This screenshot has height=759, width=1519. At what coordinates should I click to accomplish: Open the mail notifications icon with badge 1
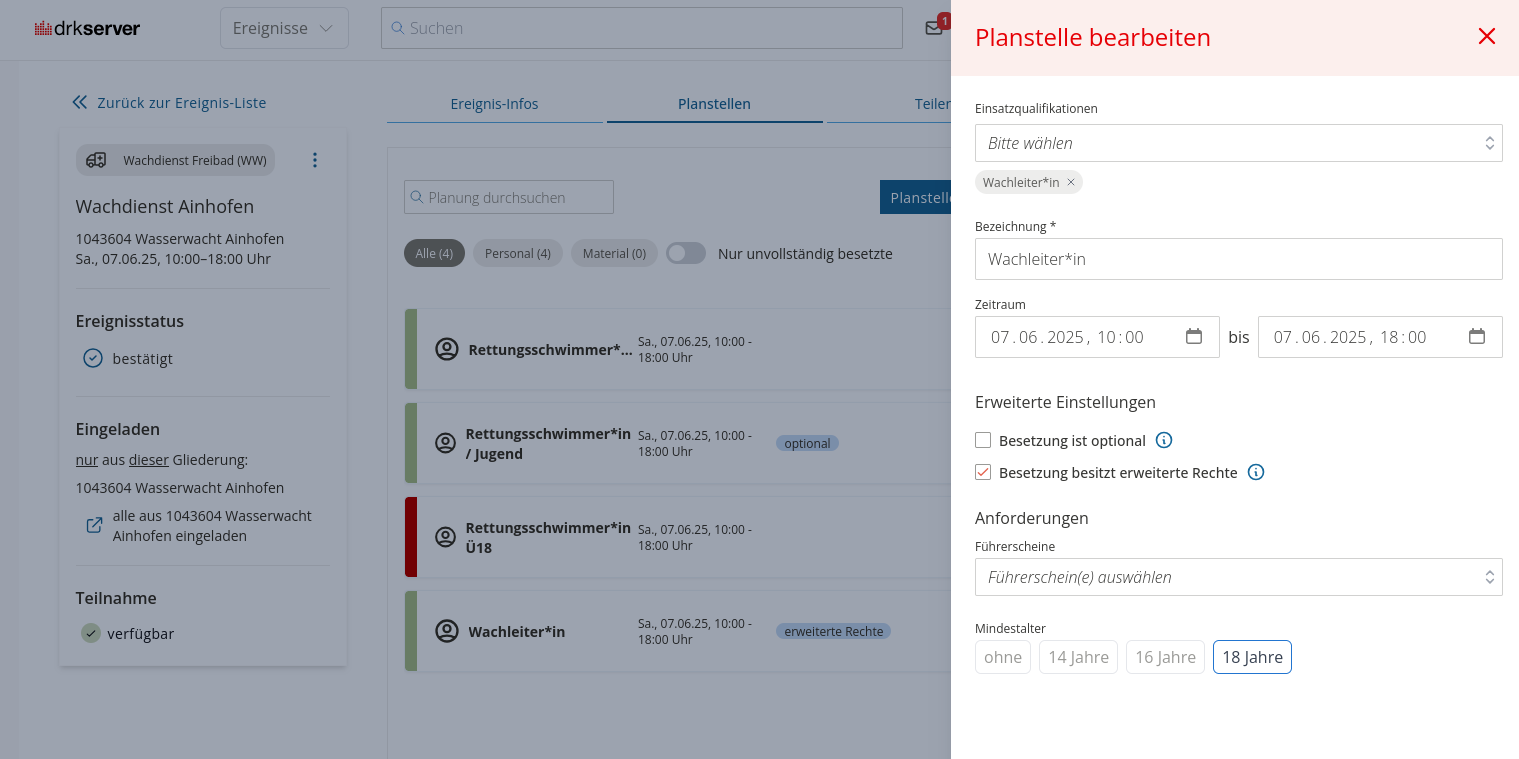(x=934, y=27)
